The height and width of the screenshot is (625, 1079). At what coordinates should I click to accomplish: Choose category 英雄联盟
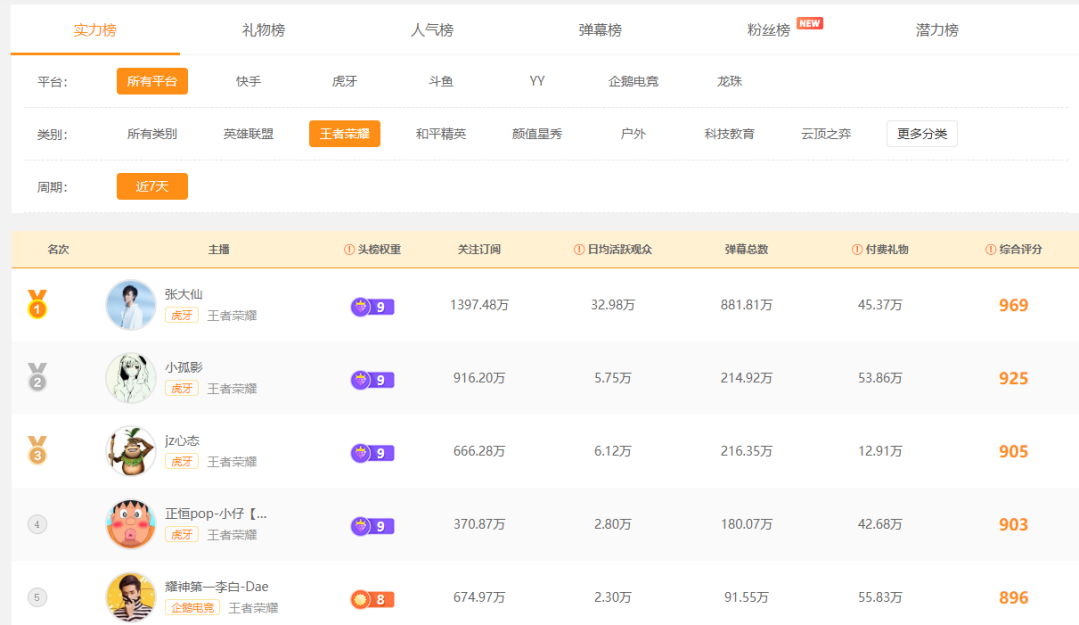[248, 134]
